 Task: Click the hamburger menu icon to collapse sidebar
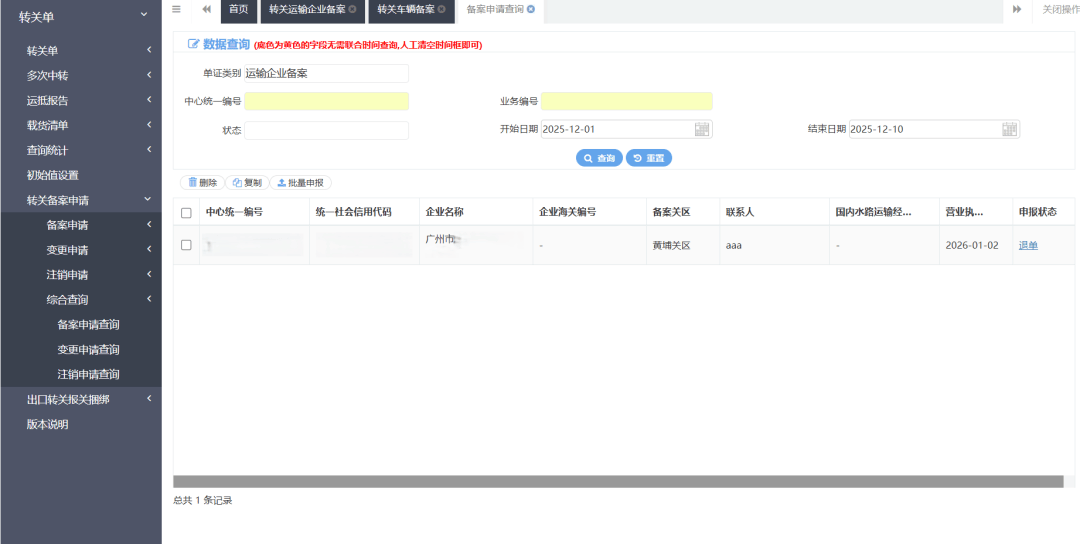pyautogui.click(x=176, y=9)
